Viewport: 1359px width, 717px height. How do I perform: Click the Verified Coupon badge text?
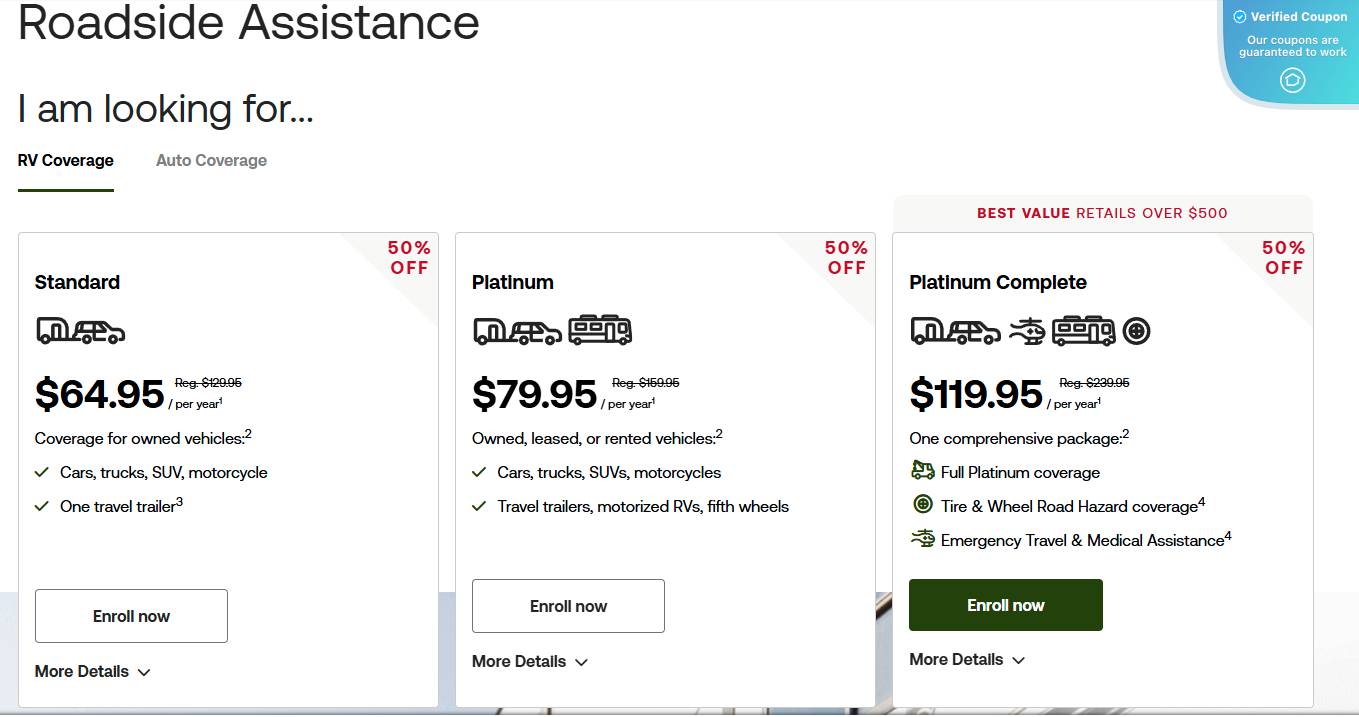point(1298,17)
